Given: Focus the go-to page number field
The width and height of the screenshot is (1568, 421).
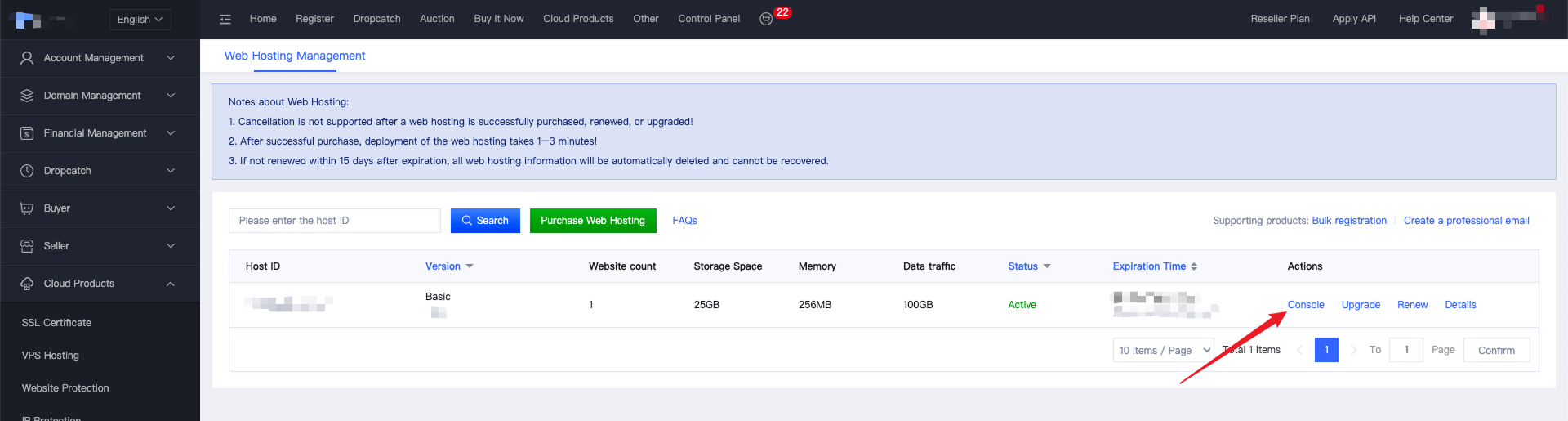Looking at the screenshot, I should (x=1406, y=350).
